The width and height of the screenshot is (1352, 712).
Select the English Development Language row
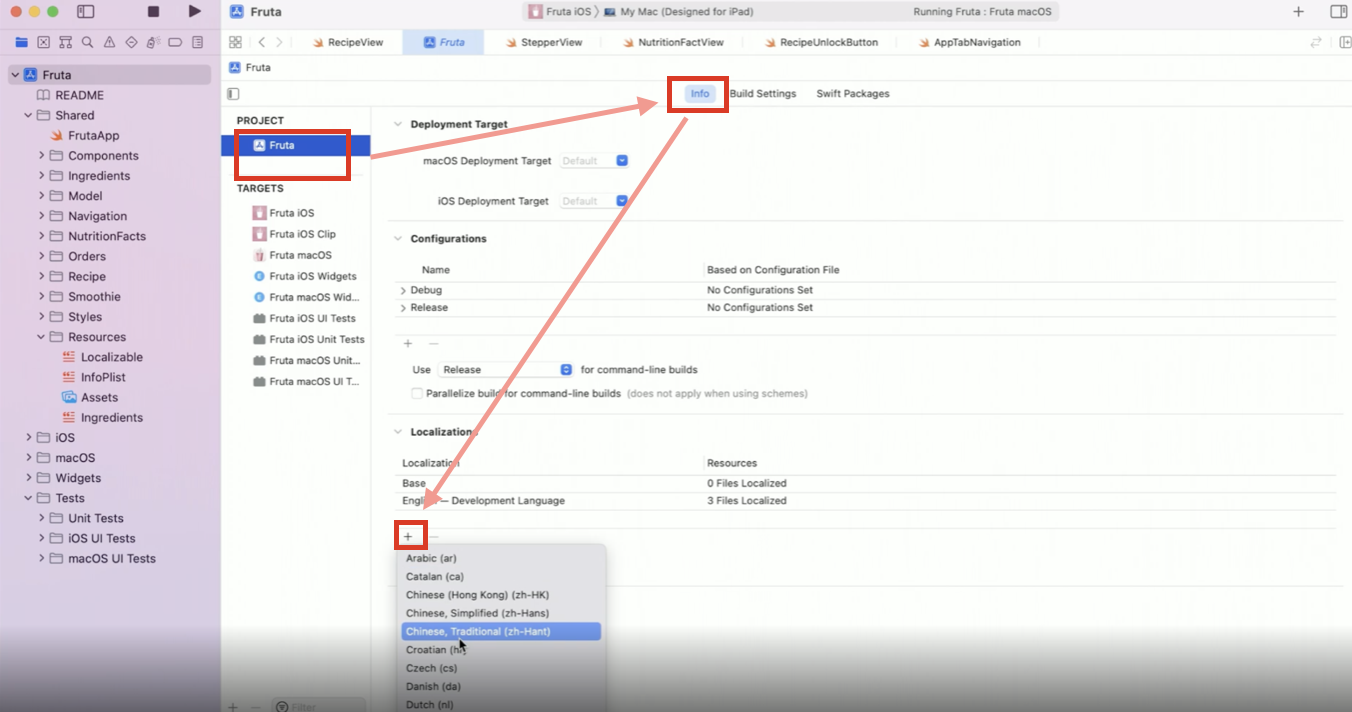(866, 501)
